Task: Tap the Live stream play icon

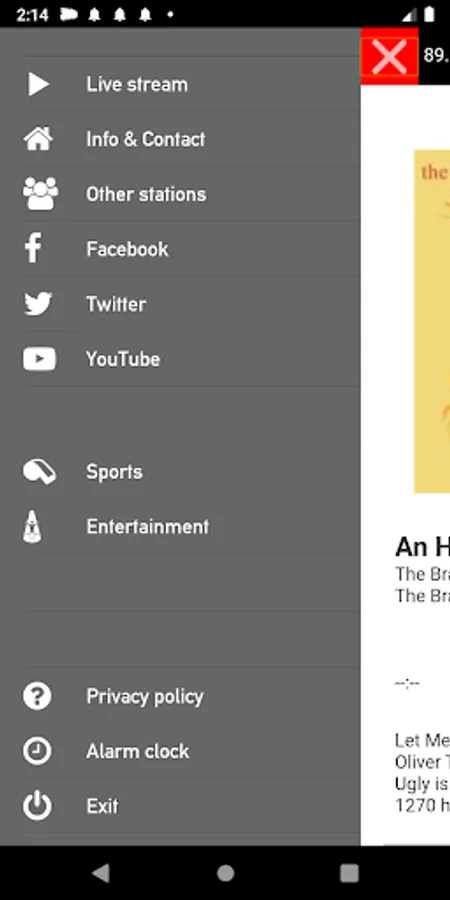Action: click(38, 84)
